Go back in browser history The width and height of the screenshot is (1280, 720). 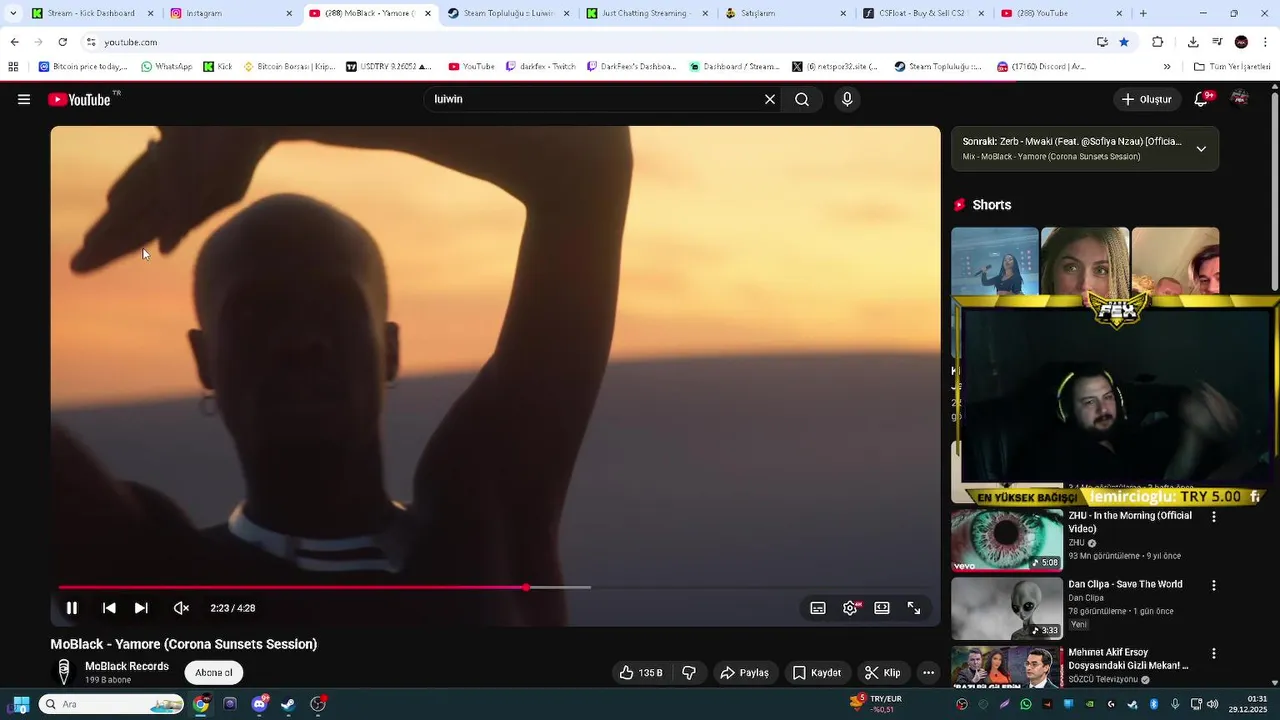pyautogui.click(x=14, y=42)
